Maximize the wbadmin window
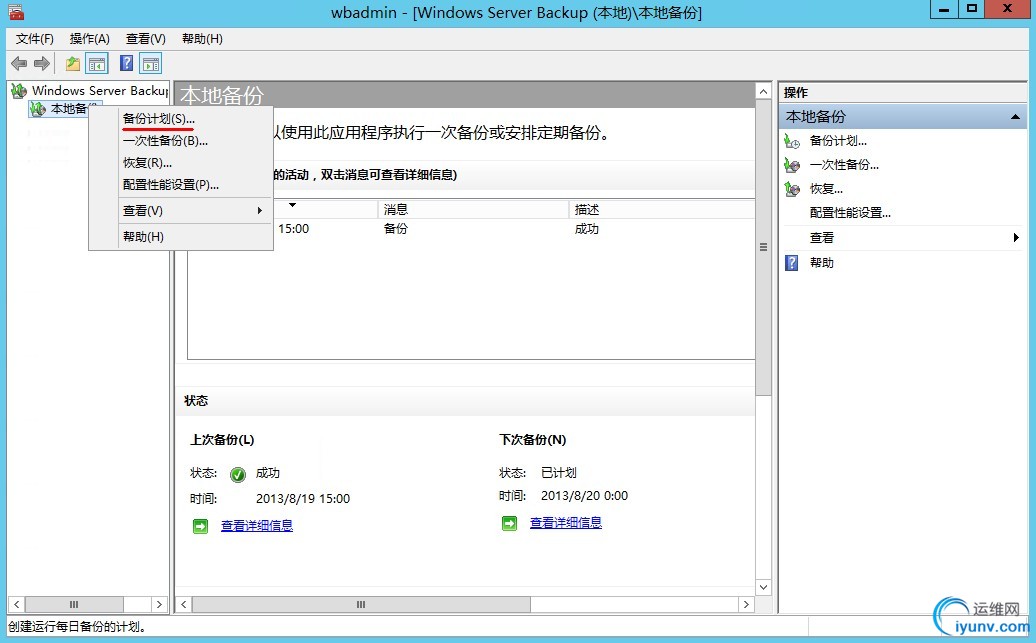The width and height of the screenshot is (1036, 643). pos(971,9)
